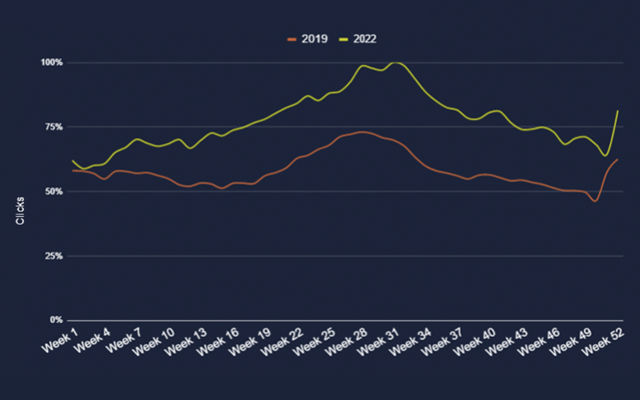Select the Week 43 axis label
The width and height of the screenshot is (640, 400).
(x=507, y=342)
